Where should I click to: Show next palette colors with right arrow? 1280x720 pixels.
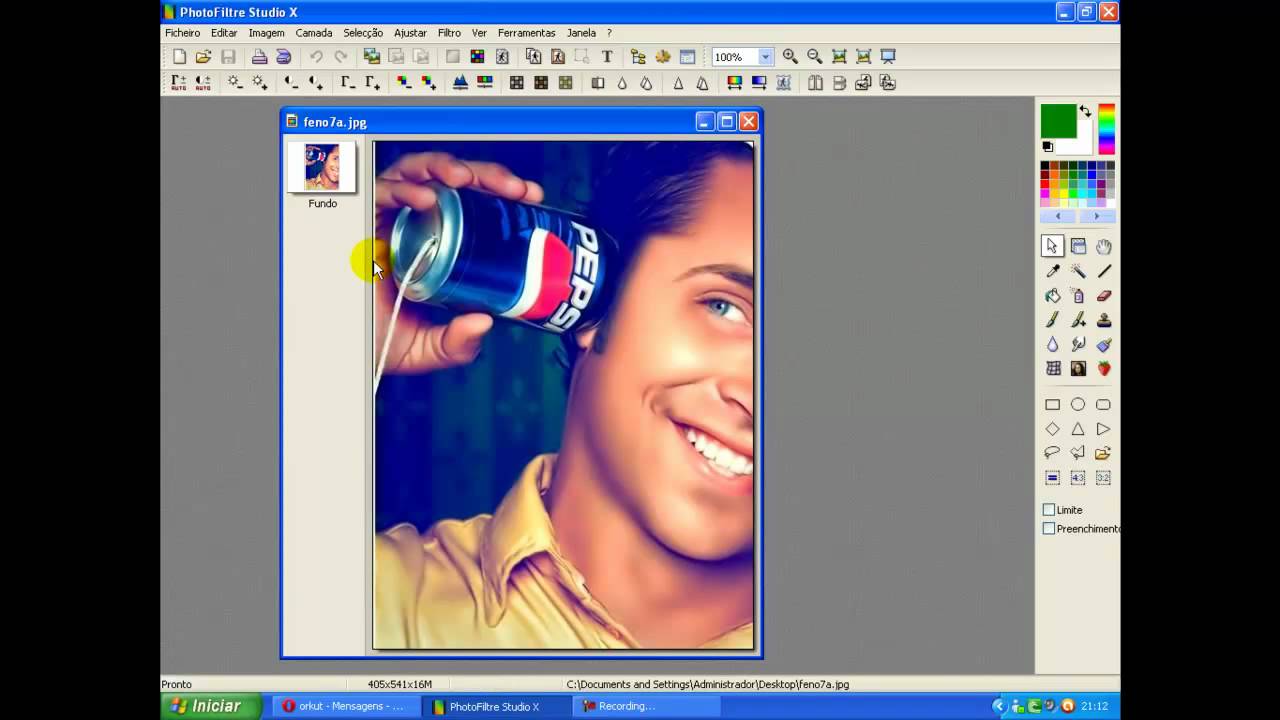click(1096, 216)
